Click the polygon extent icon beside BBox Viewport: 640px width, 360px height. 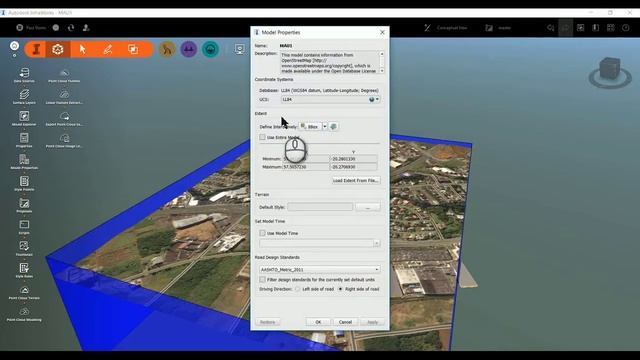pos(333,127)
